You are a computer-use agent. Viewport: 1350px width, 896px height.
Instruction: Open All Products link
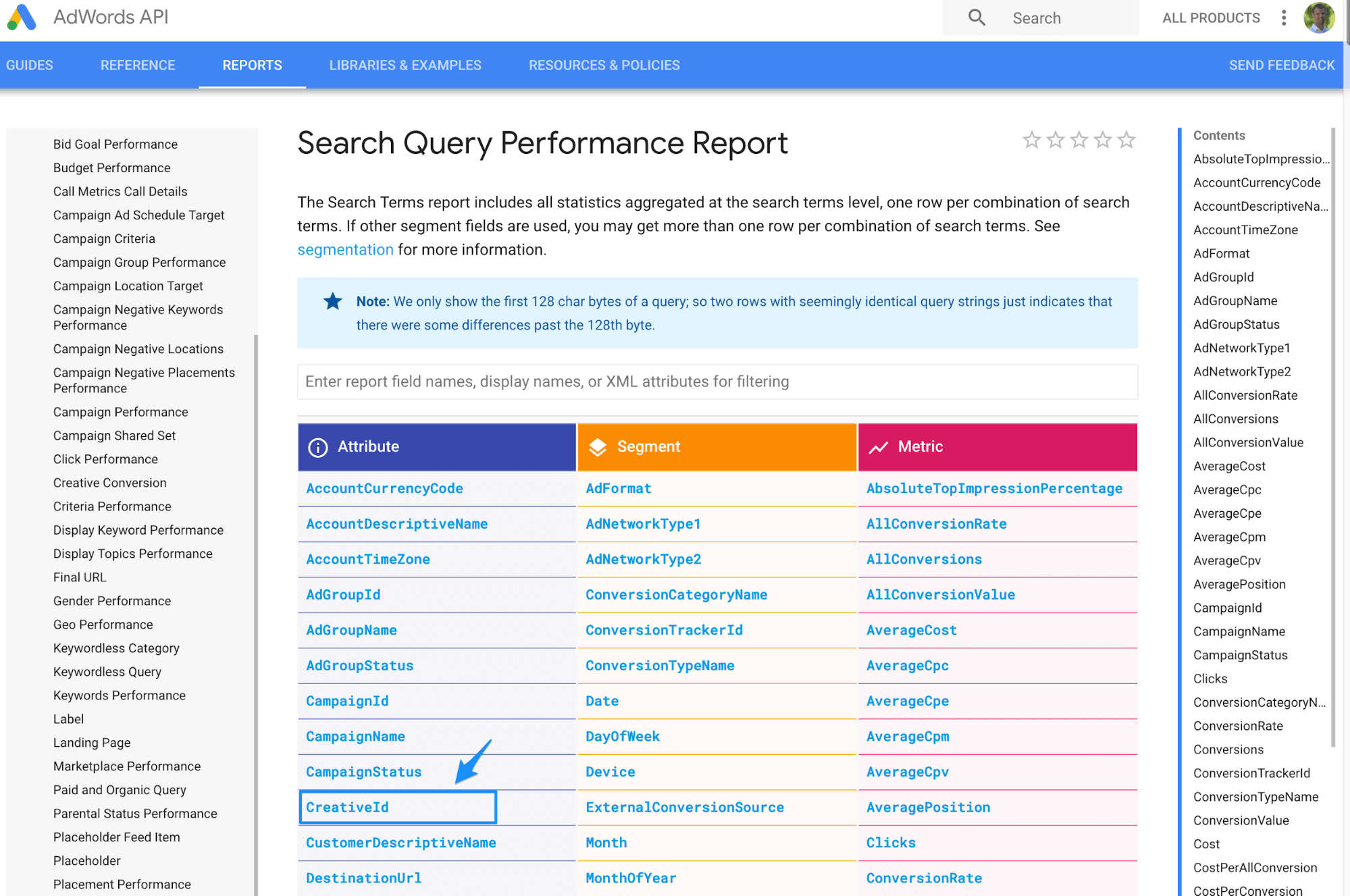pos(1211,18)
